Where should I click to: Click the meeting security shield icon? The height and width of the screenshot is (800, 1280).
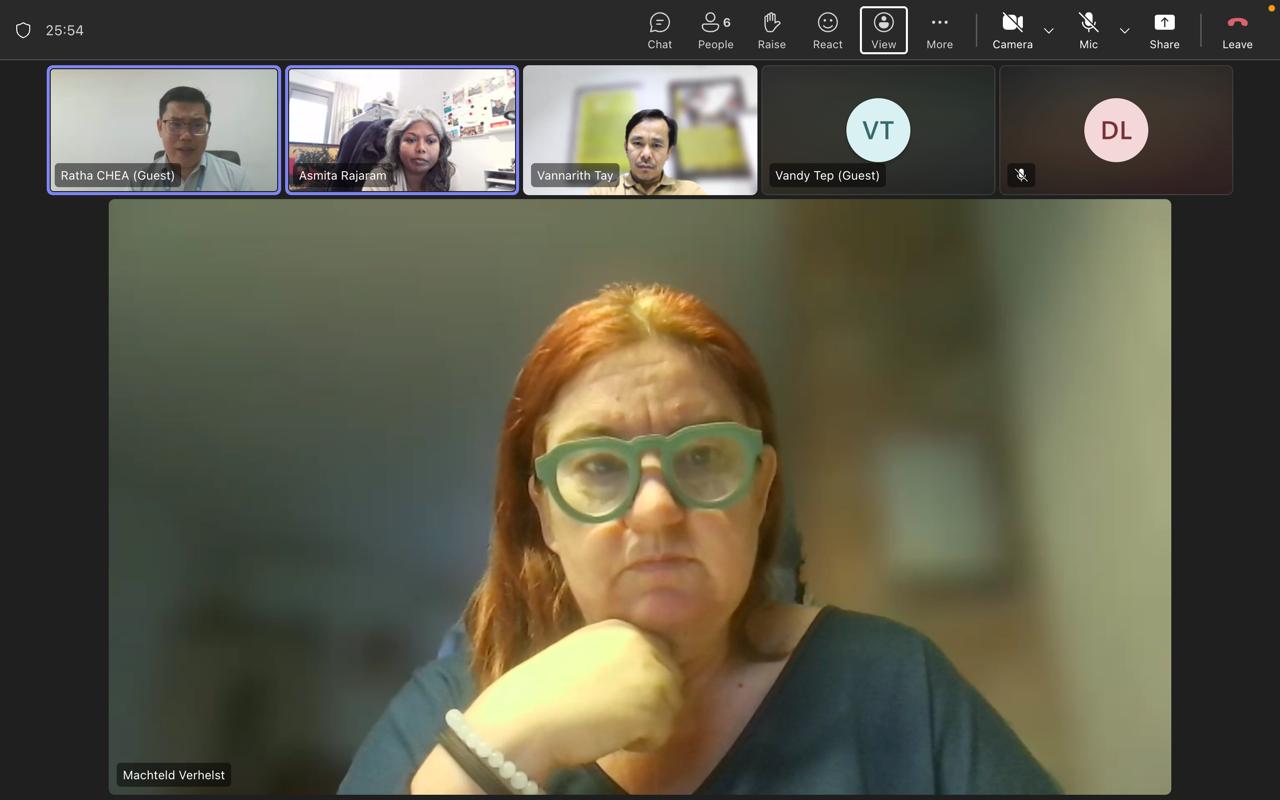point(23,30)
